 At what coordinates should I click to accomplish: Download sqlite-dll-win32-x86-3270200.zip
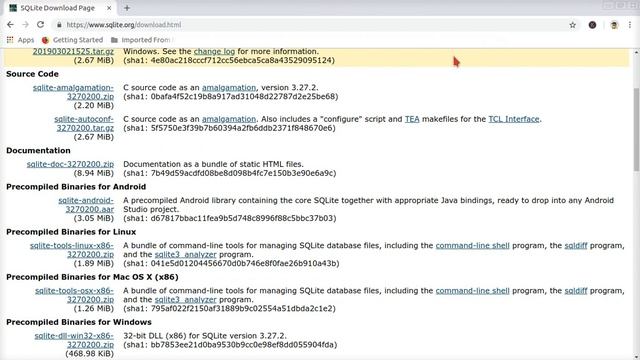[x=74, y=340]
